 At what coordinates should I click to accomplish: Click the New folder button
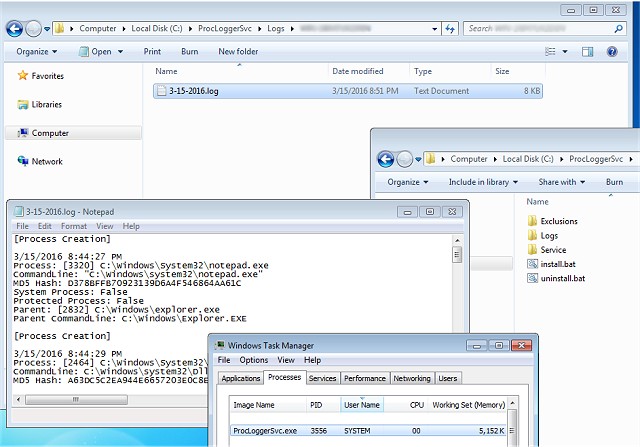(238, 51)
